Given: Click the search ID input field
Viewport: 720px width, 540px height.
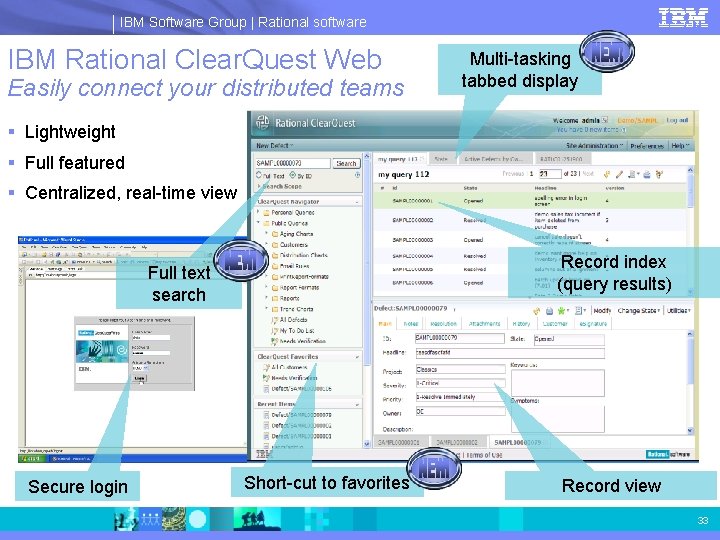Looking at the screenshot, I should pos(292,163).
